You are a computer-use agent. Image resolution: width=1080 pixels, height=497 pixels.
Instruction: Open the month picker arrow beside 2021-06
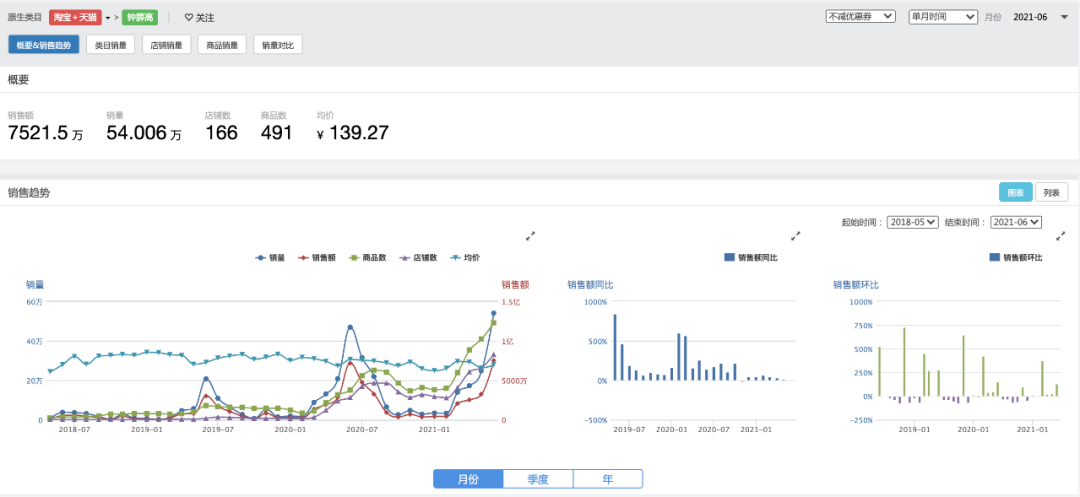[x=1063, y=17]
